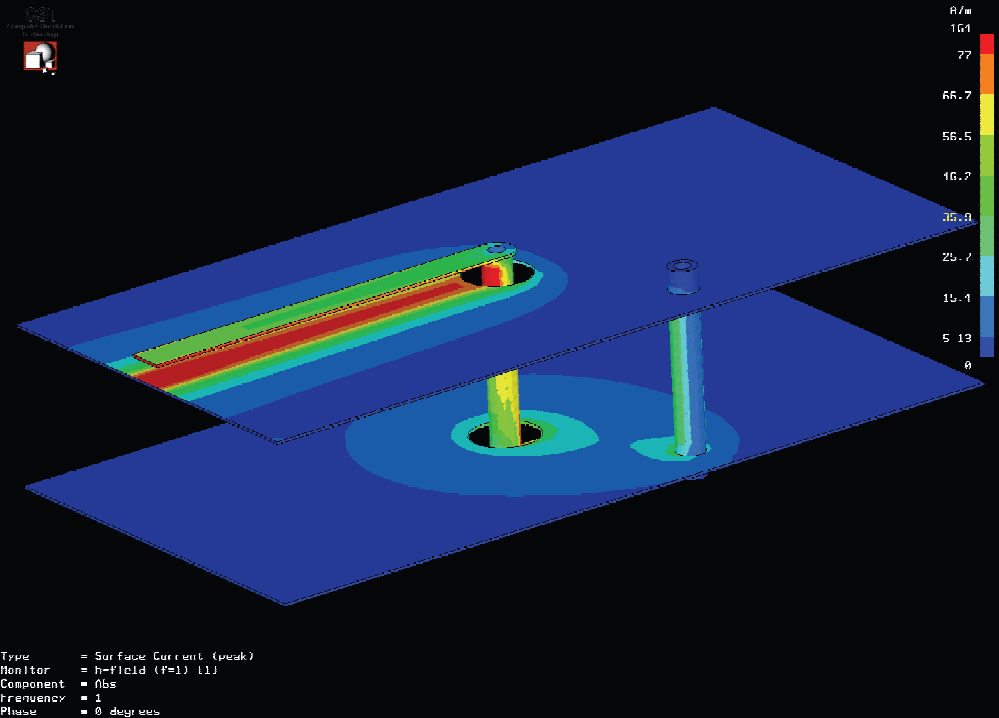Select the '56.5' scale value

[957, 136]
